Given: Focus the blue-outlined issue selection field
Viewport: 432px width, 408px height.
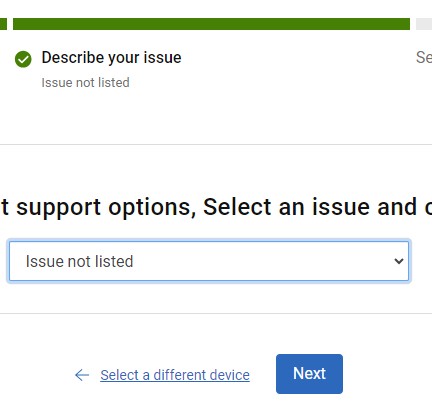Looking at the screenshot, I should pos(209,261).
